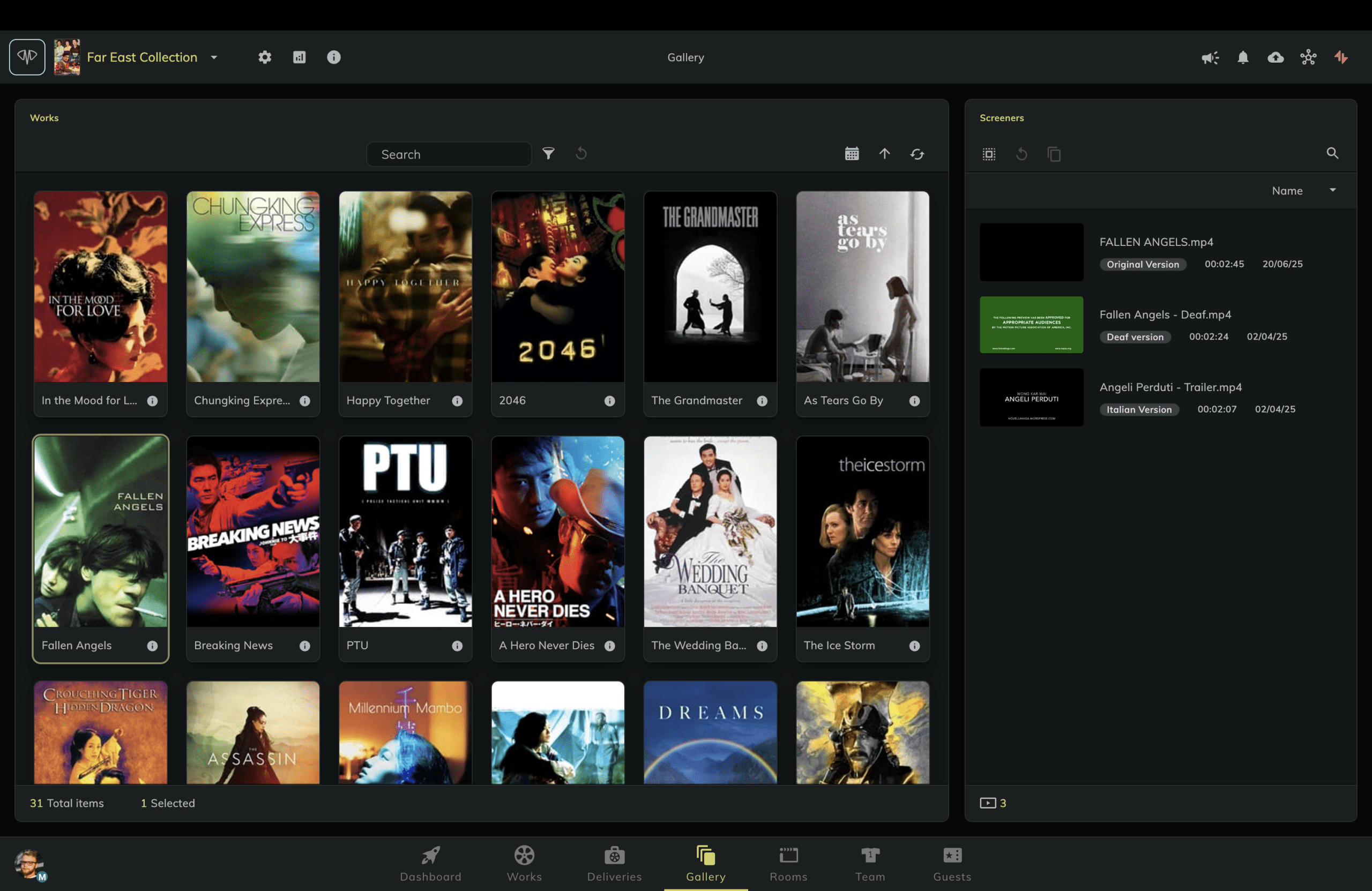Screen dimensions: 1372x891
Task: Open the collection settings gear icon
Action: click(x=265, y=57)
